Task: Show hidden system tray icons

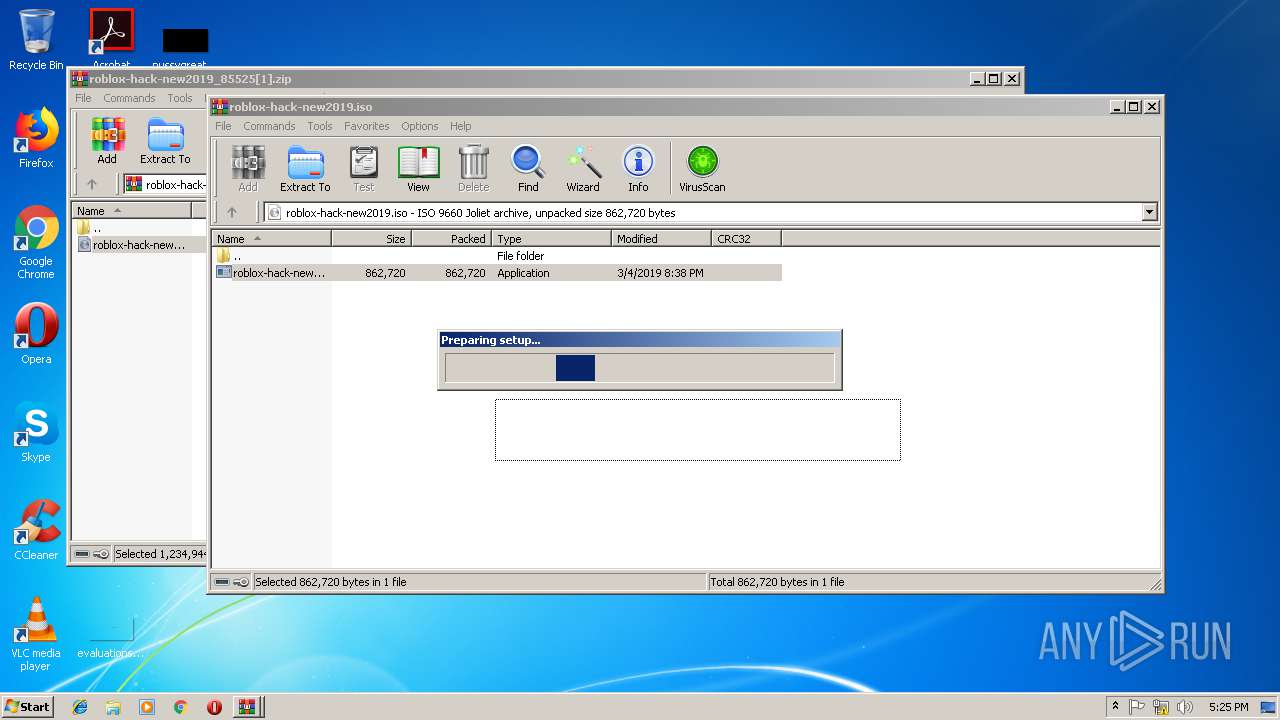Action: pos(1115,707)
